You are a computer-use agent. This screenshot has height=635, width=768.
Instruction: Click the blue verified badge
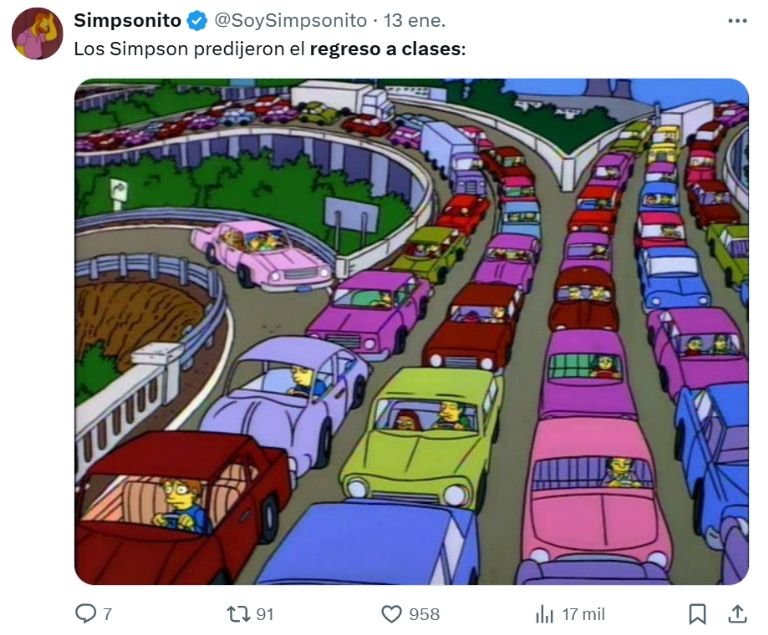197,21
